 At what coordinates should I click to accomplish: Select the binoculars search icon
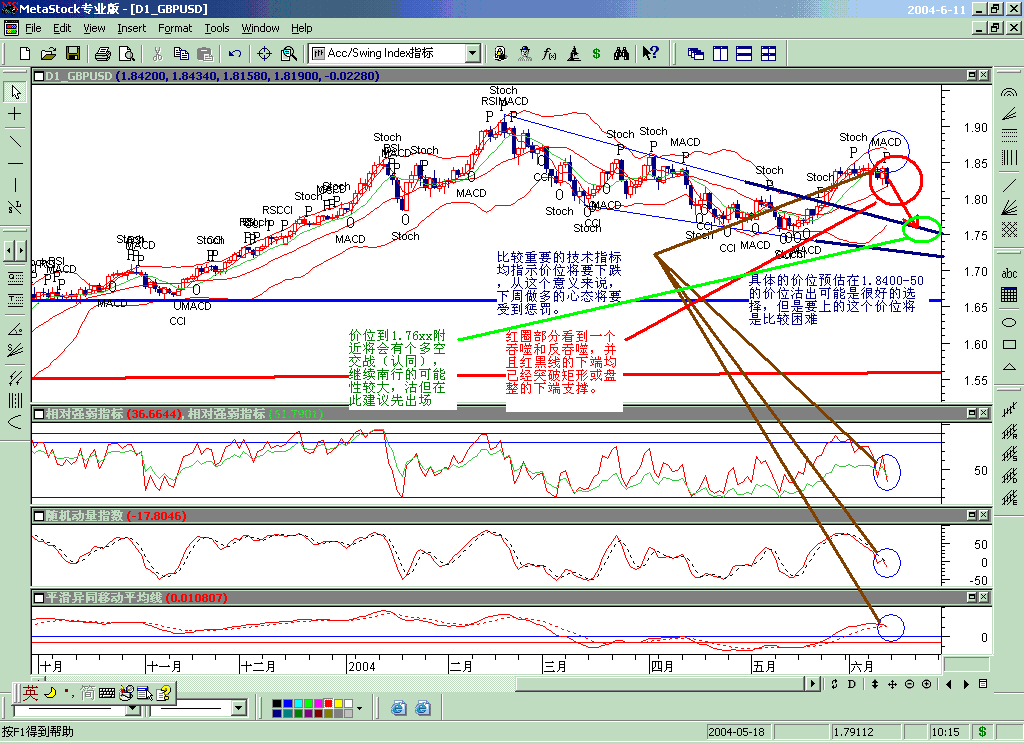pos(621,53)
